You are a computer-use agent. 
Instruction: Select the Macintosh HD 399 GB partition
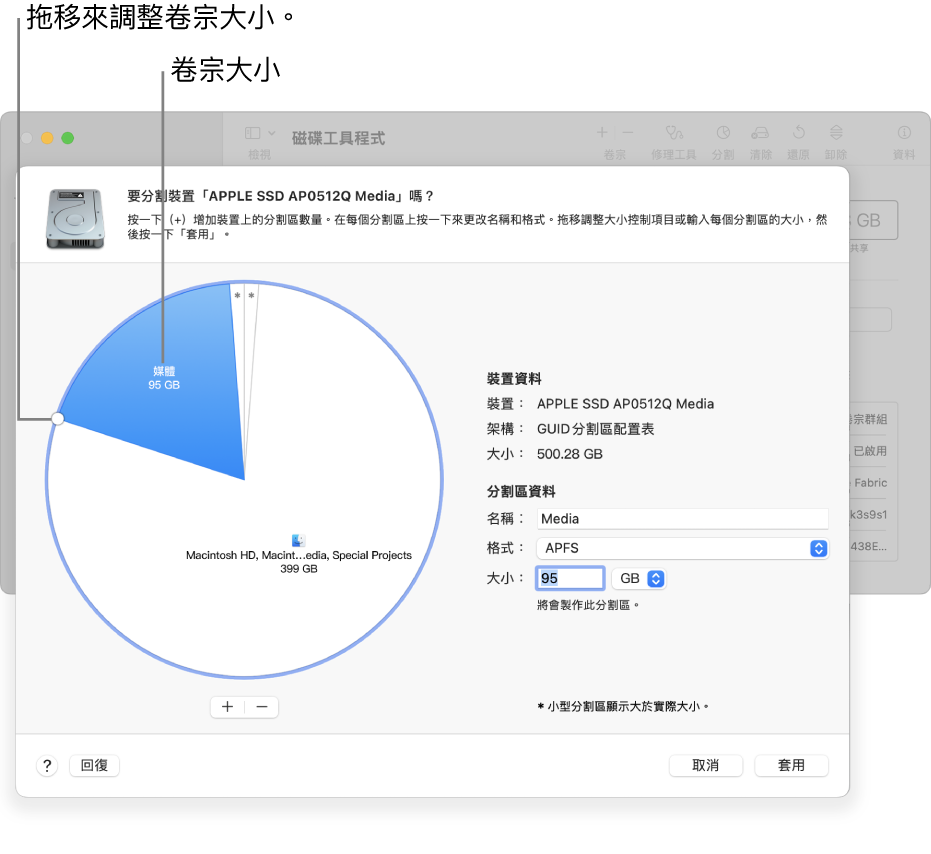[299, 561]
